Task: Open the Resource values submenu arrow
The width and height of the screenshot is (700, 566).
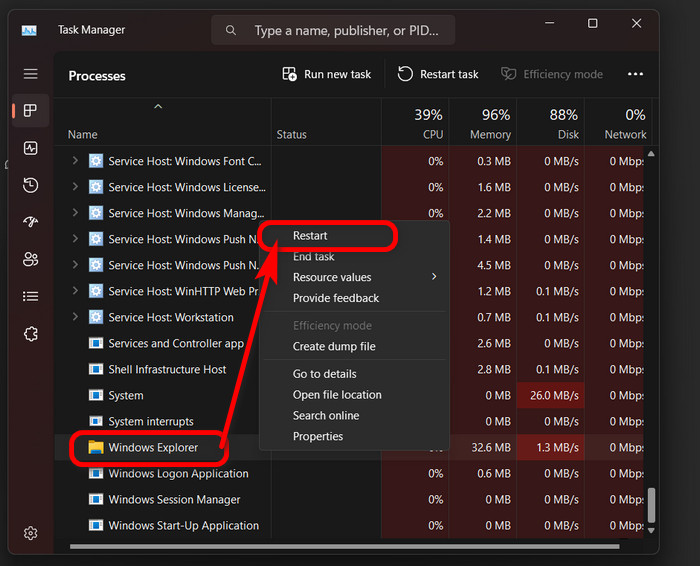Action: click(434, 277)
